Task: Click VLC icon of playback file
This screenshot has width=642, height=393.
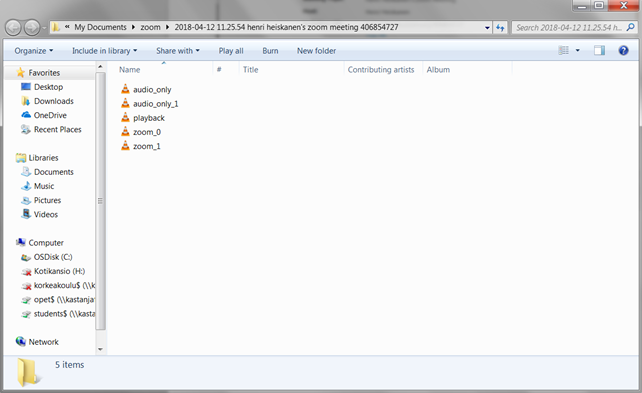Action: 125,117
